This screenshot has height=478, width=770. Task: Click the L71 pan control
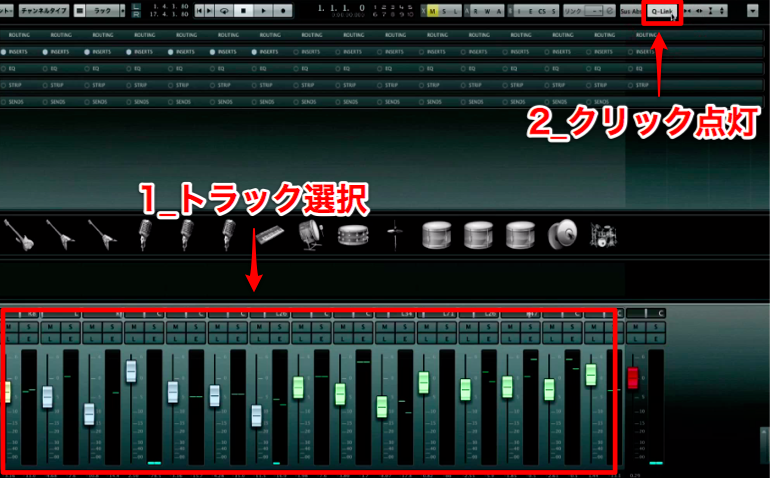[x=437, y=313]
